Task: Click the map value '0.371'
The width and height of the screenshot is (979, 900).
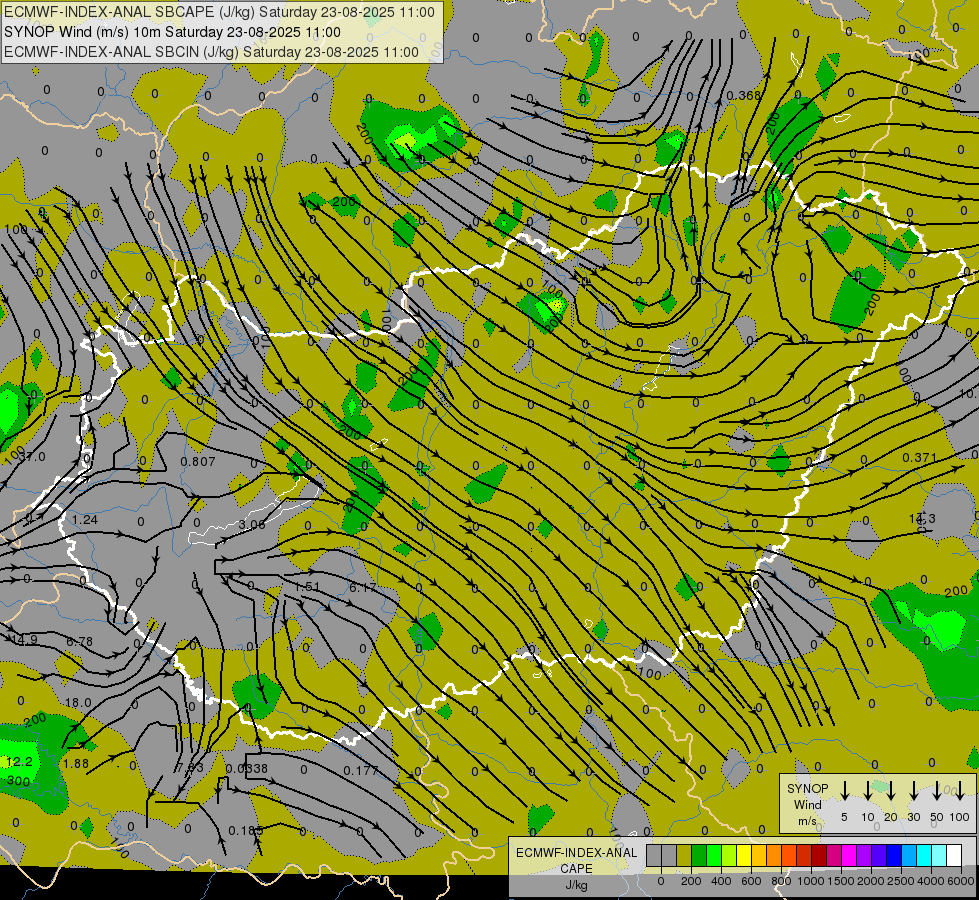Action: tap(920, 458)
